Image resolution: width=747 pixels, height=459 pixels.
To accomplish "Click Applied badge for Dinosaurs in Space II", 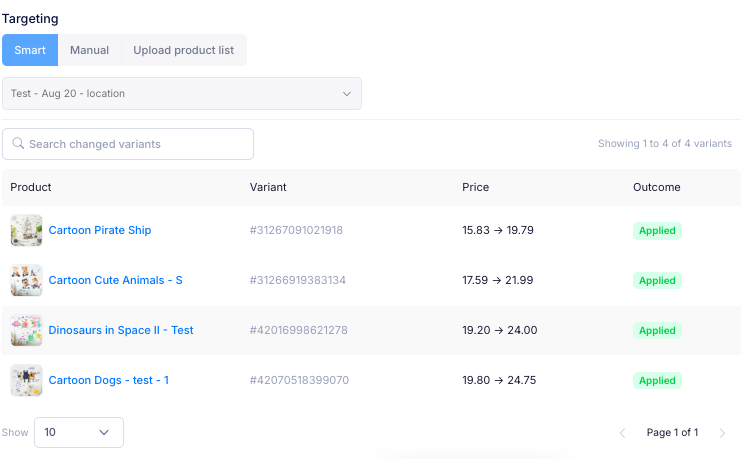I will coord(657,331).
